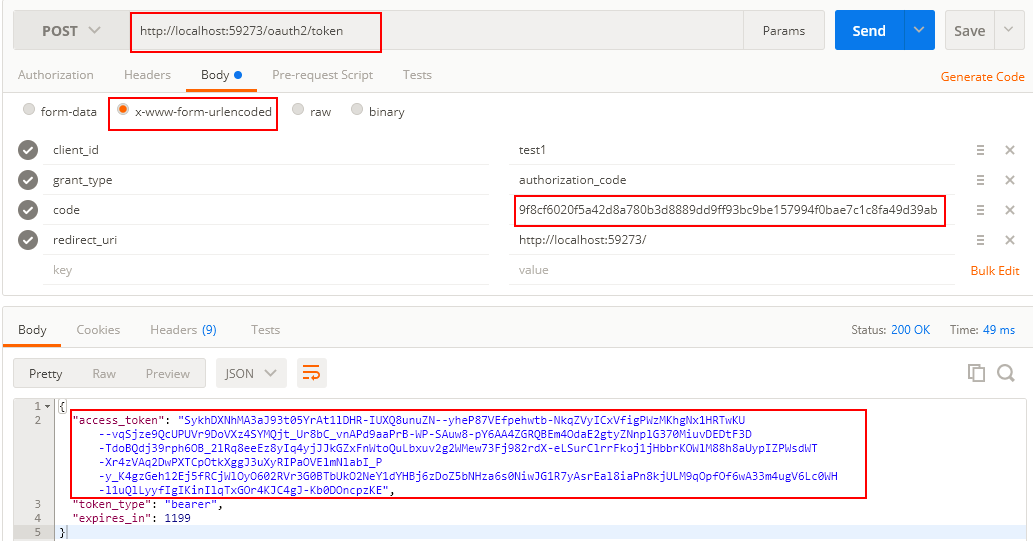The image size is (1033, 541).
Task: Uncheck the grant_type parameter row
Action: pos(28,180)
